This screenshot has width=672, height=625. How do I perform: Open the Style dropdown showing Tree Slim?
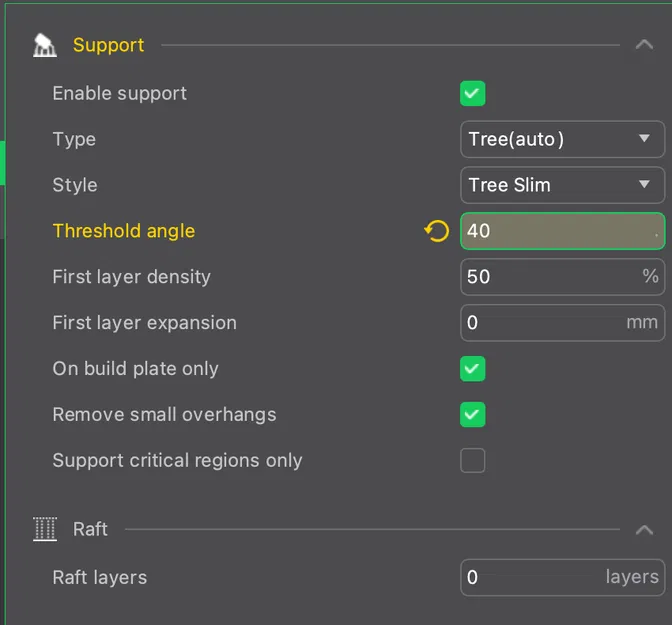click(561, 185)
